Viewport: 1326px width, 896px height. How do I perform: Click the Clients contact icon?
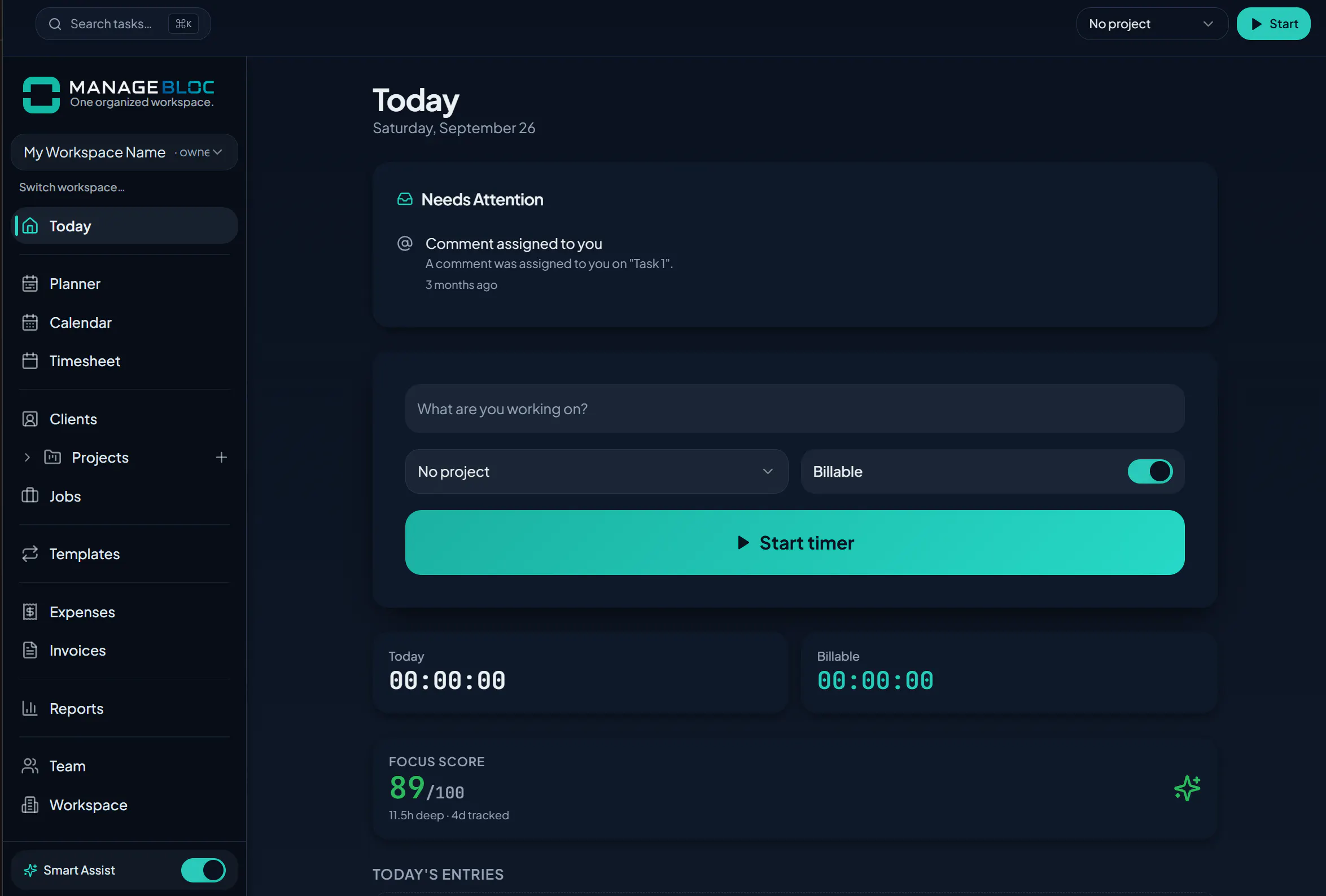[30, 419]
